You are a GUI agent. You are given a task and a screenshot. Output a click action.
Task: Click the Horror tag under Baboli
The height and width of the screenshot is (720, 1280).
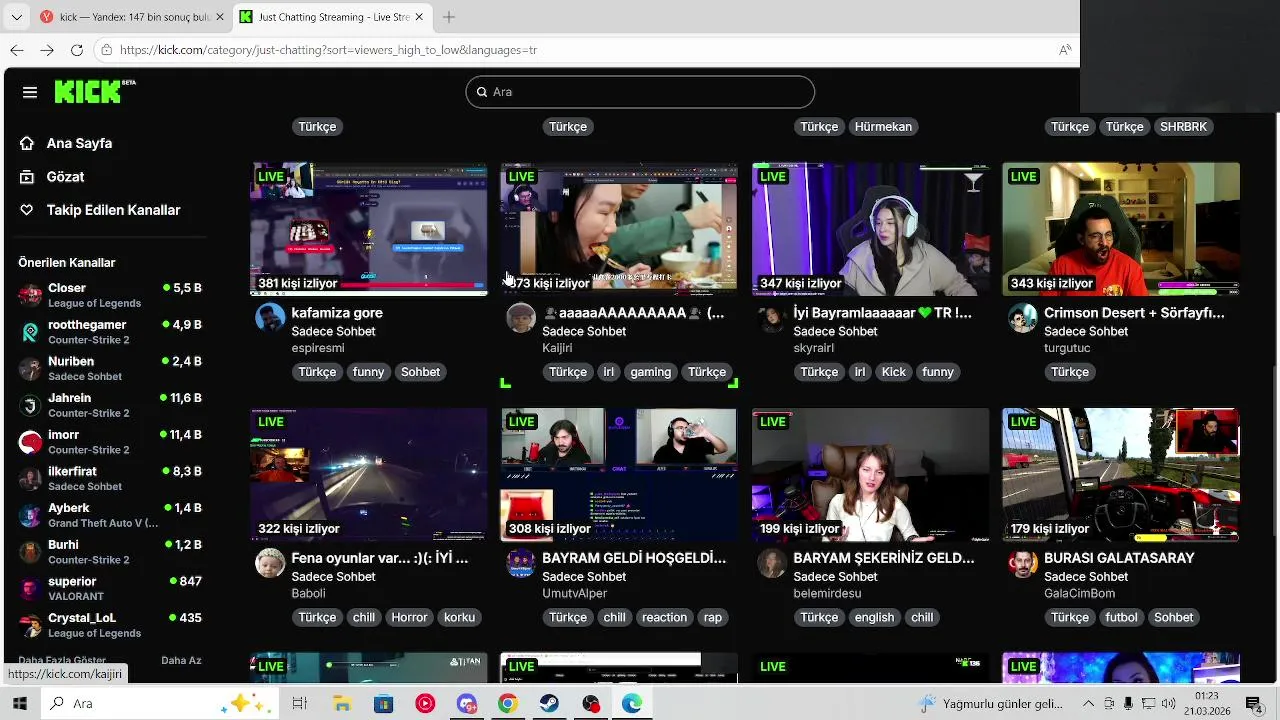(x=409, y=617)
